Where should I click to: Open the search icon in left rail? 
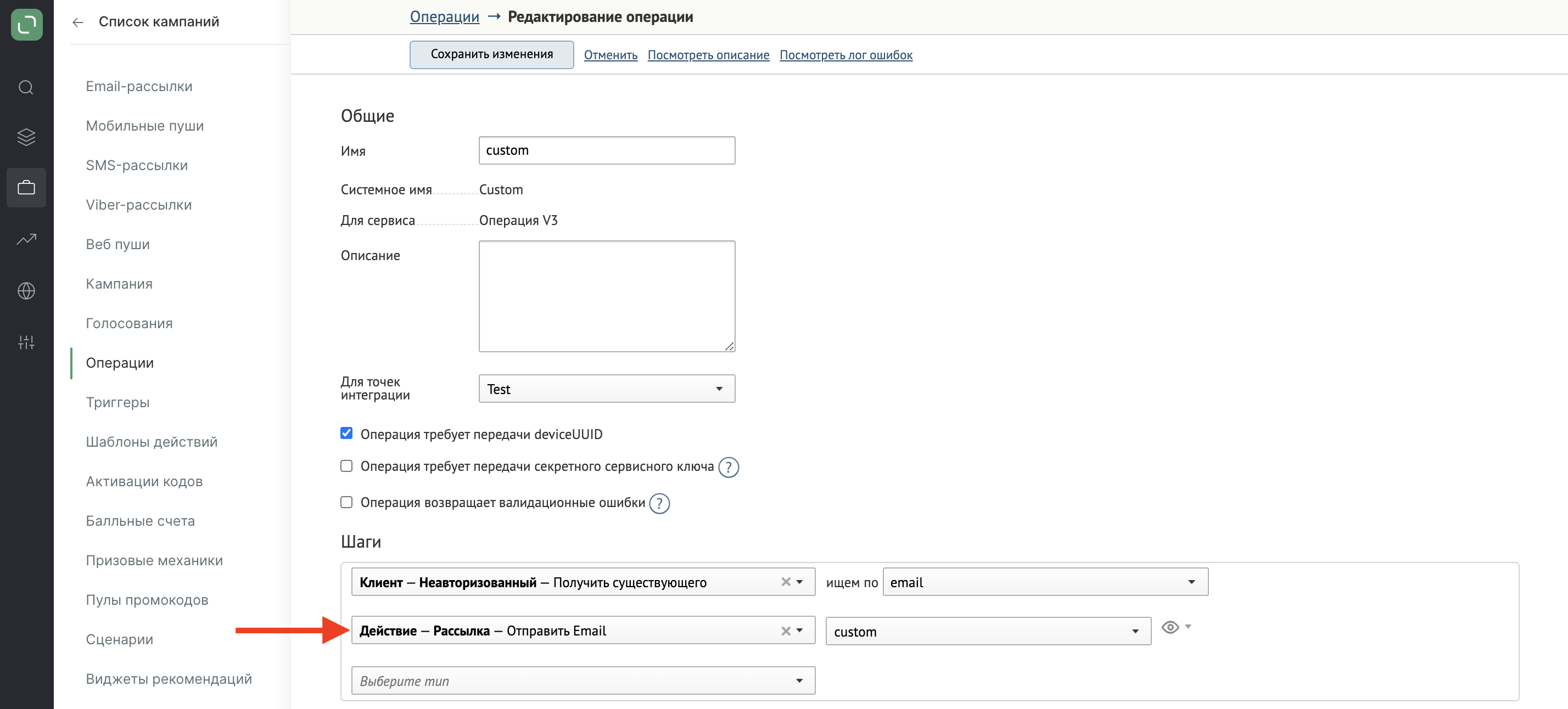(26, 88)
